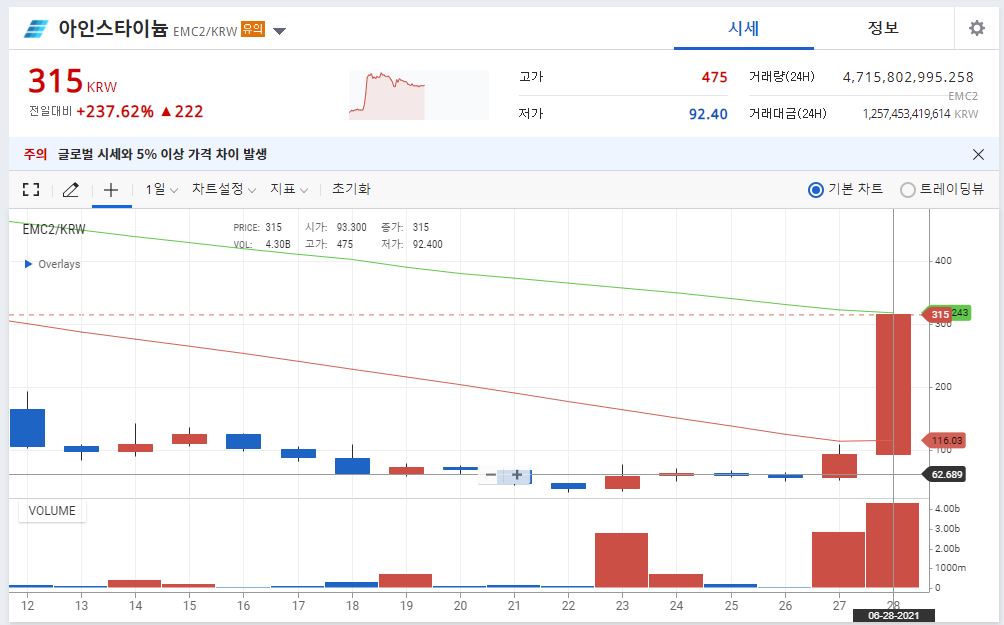The image size is (1004, 625).
Task: Dismiss the price difference warning banner
Action: pos(977,153)
